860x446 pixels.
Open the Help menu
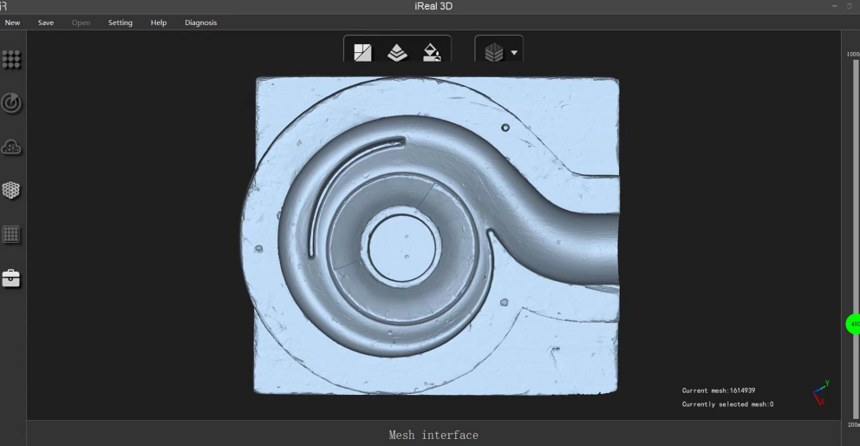(159, 22)
